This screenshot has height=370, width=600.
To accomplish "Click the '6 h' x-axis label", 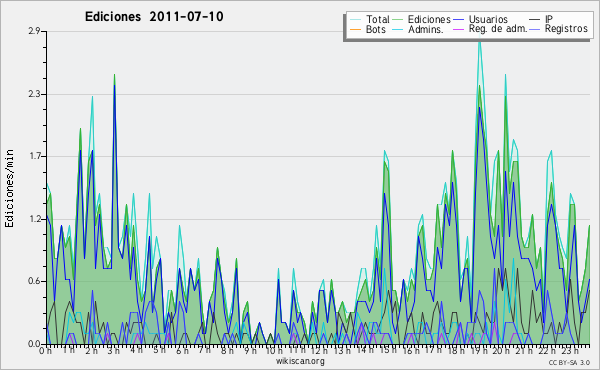I will tap(182, 351).
